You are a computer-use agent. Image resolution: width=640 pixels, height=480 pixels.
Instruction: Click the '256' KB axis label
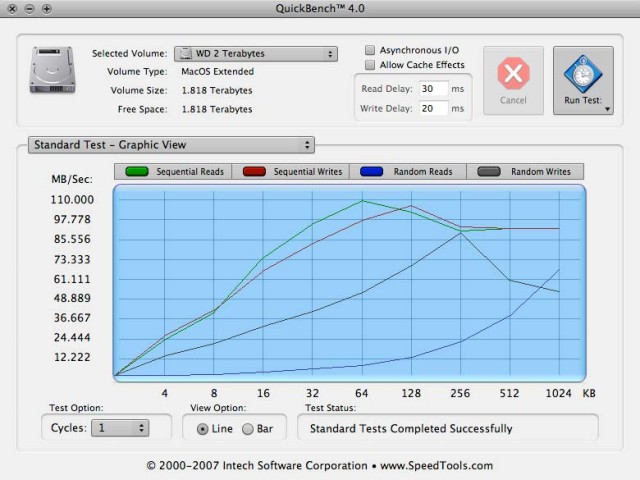point(460,393)
